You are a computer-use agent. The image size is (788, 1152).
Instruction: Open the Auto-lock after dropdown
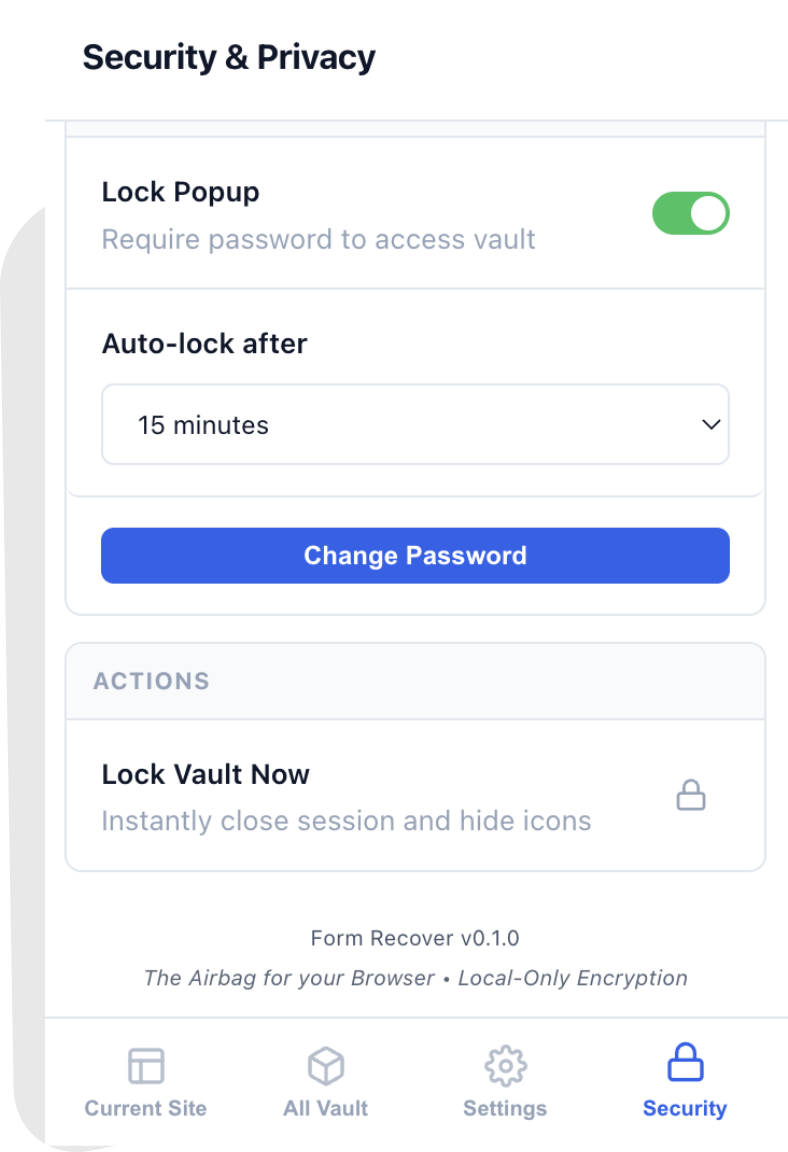415,424
